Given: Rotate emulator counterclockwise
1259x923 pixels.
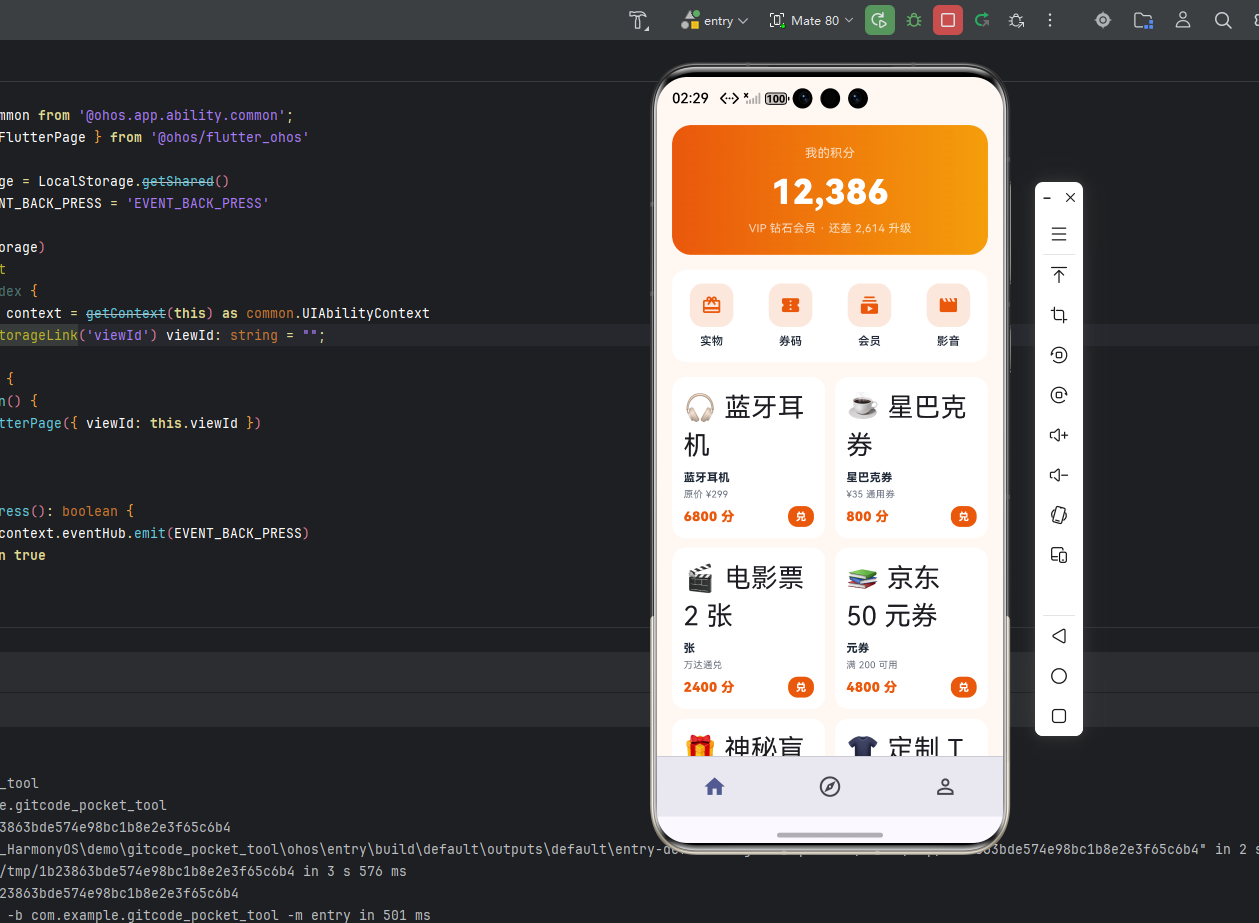Looking at the screenshot, I should [x=1059, y=355].
